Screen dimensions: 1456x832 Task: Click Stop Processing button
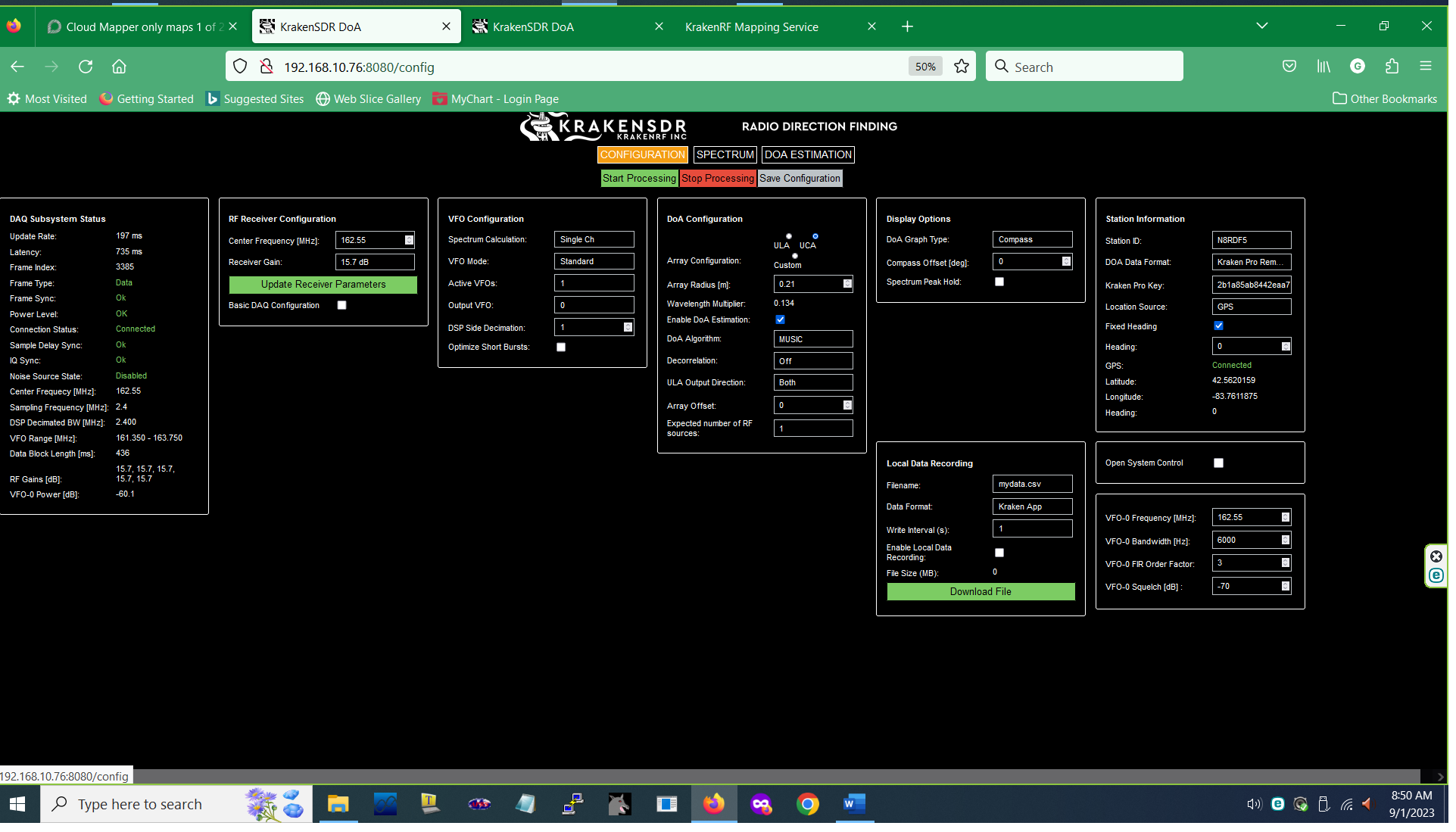click(x=718, y=179)
